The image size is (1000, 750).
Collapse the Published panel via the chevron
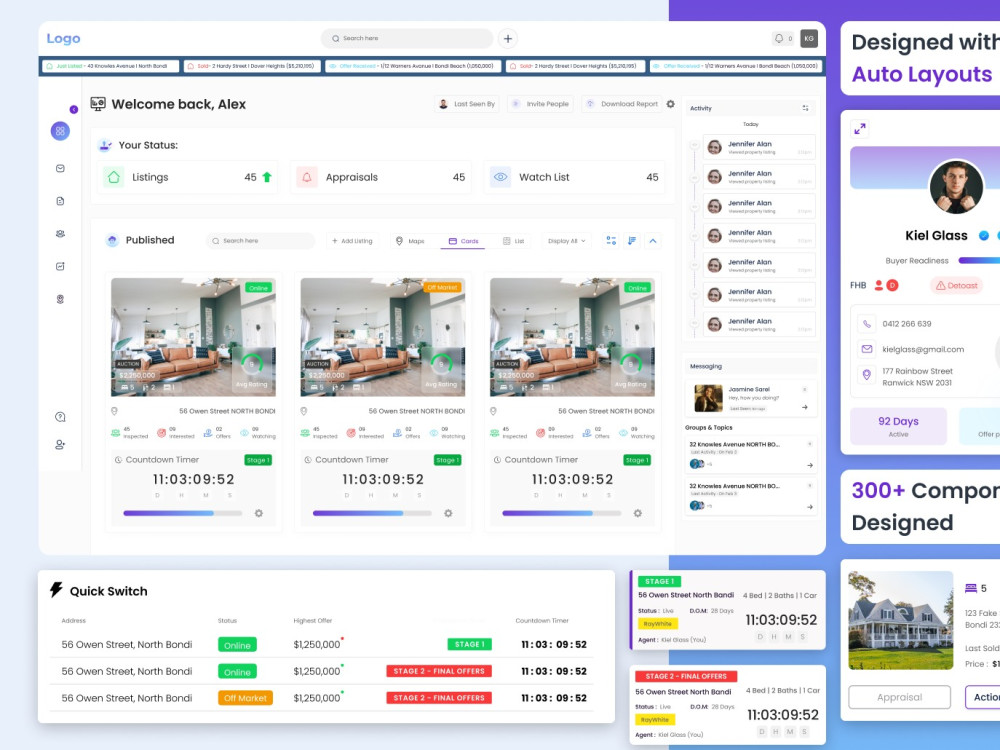[x=655, y=240]
